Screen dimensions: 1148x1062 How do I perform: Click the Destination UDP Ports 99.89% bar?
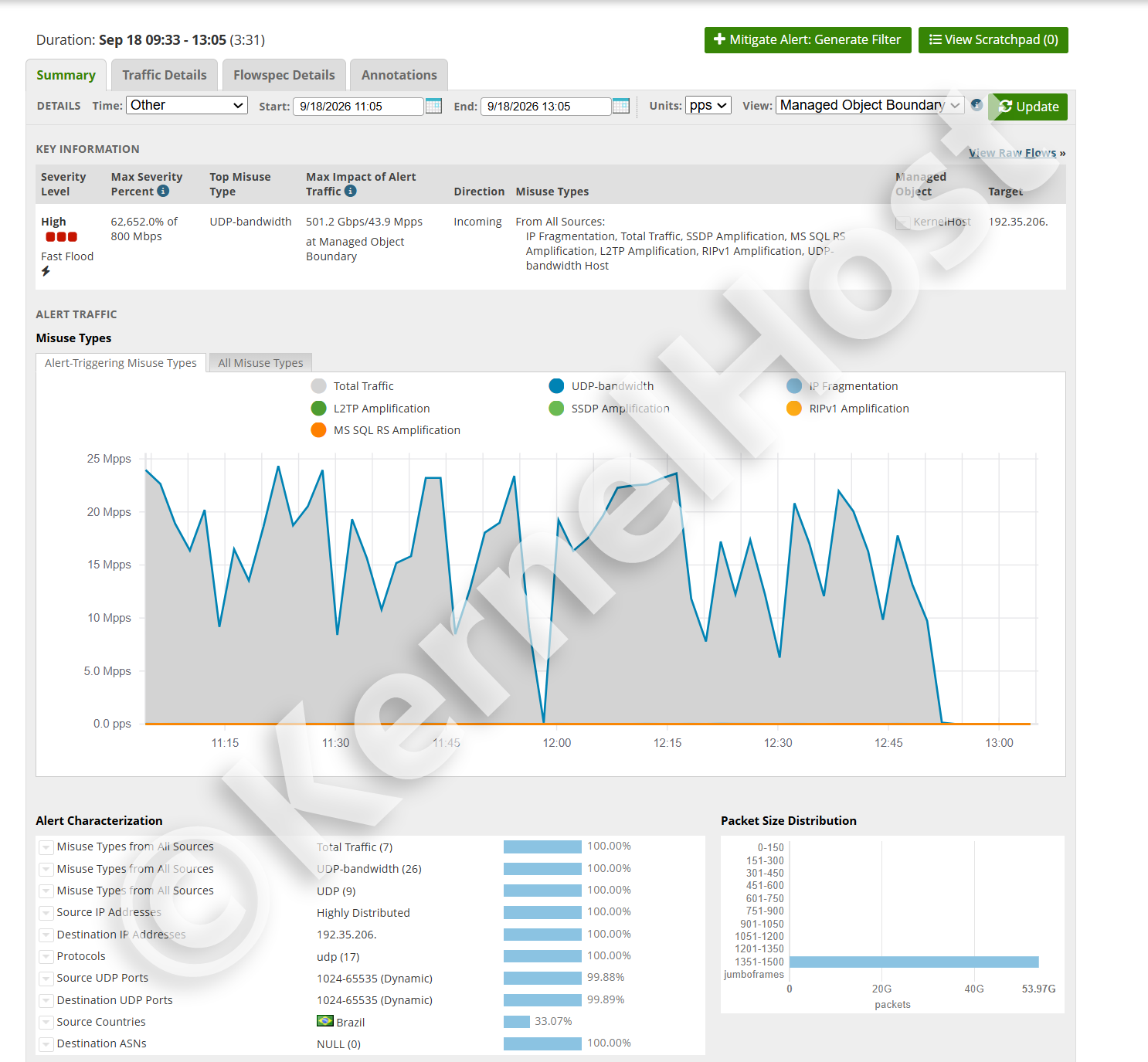click(542, 1000)
